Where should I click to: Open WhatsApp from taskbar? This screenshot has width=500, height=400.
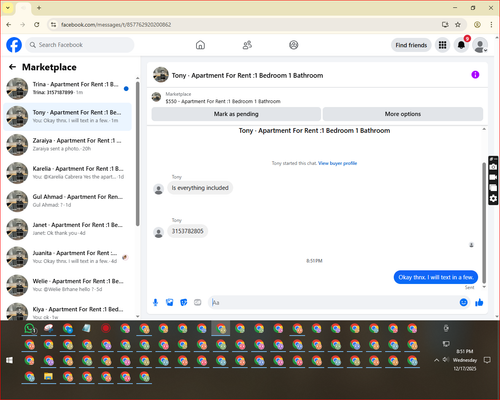click(30, 329)
